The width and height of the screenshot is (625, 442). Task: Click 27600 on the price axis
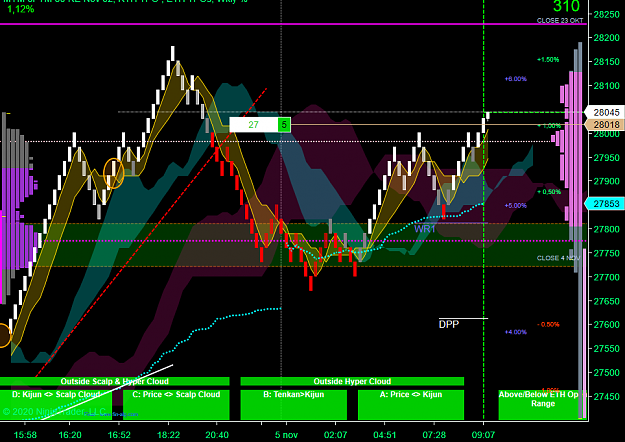607,325
